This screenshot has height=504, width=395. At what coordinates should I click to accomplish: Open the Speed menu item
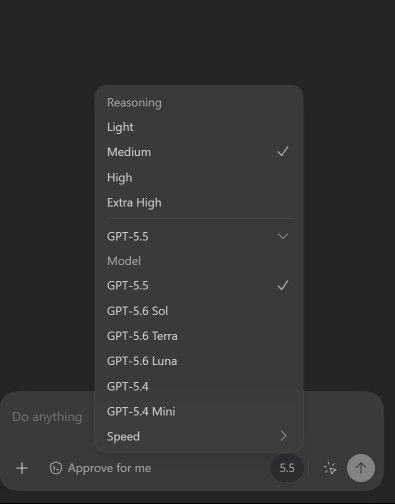tap(199, 436)
